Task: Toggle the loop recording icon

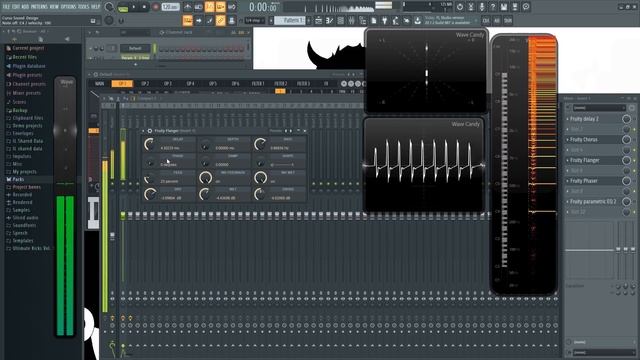Action: pos(231,7)
